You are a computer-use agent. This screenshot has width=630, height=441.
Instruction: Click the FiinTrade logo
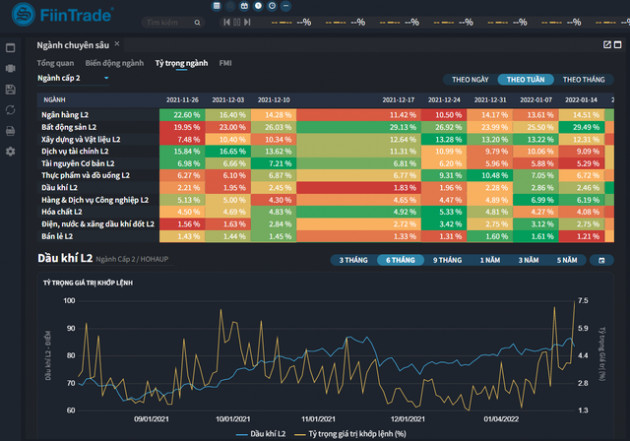tap(63, 15)
